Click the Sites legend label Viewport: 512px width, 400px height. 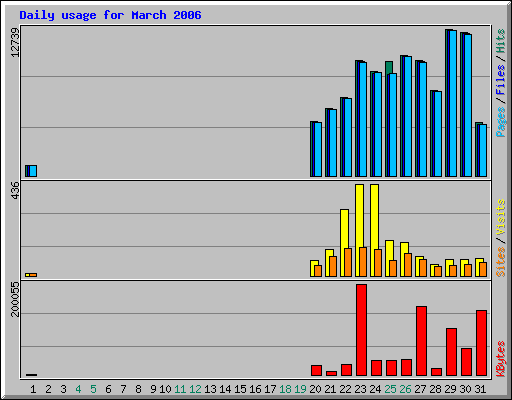pos(500,262)
